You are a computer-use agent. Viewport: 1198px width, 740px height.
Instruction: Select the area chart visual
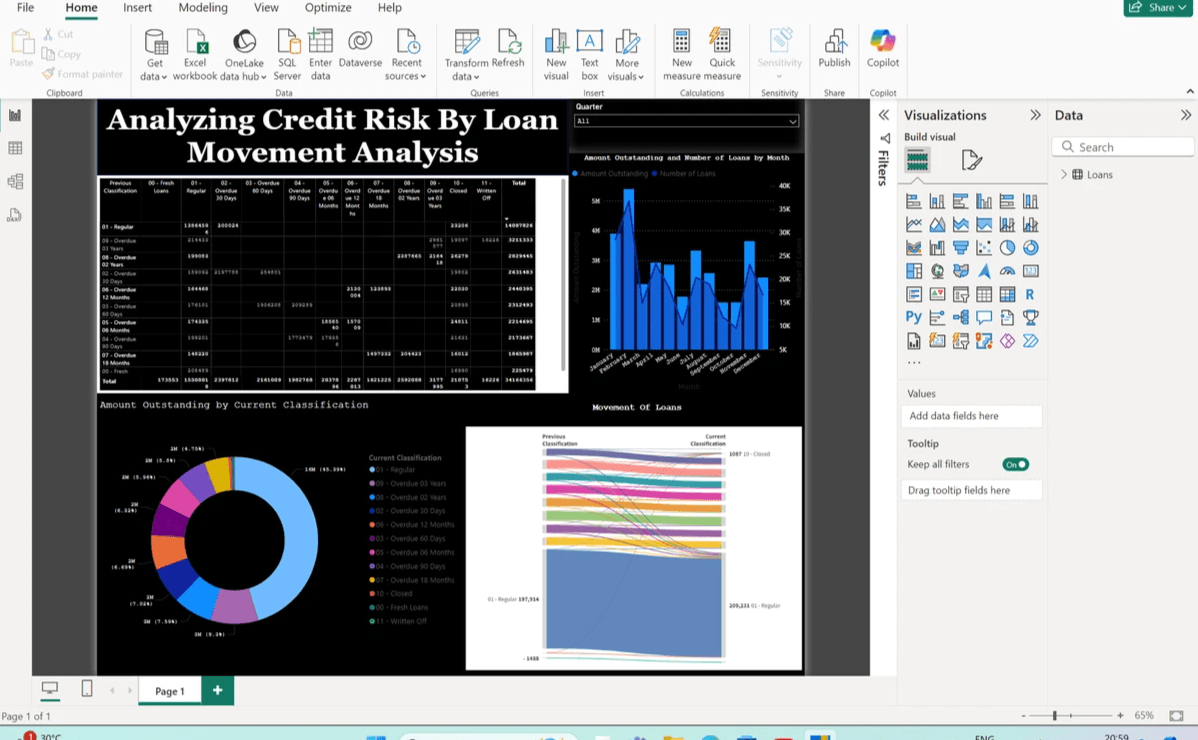[x=937, y=225]
